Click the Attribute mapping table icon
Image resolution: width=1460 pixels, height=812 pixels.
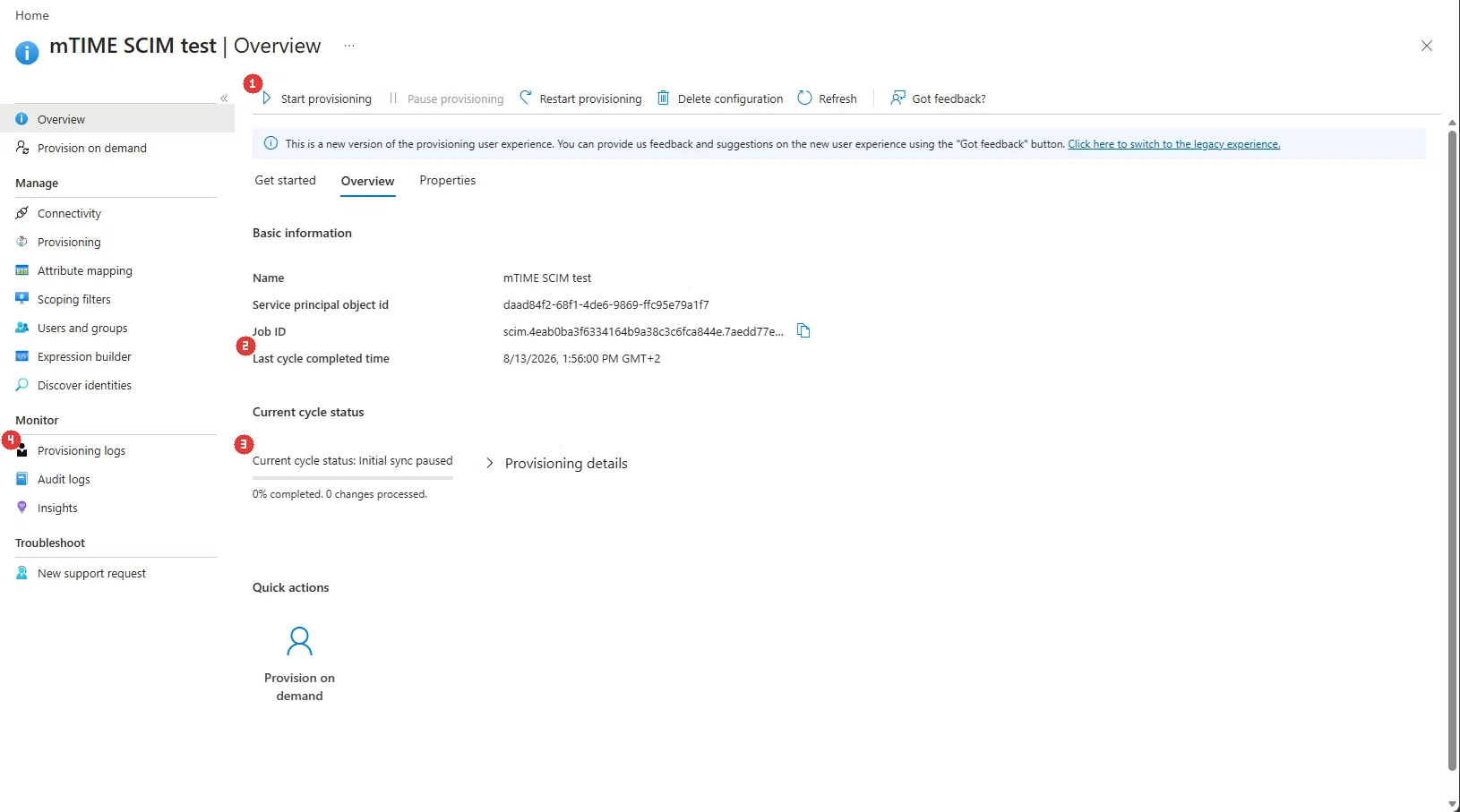pyautogui.click(x=22, y=270)
